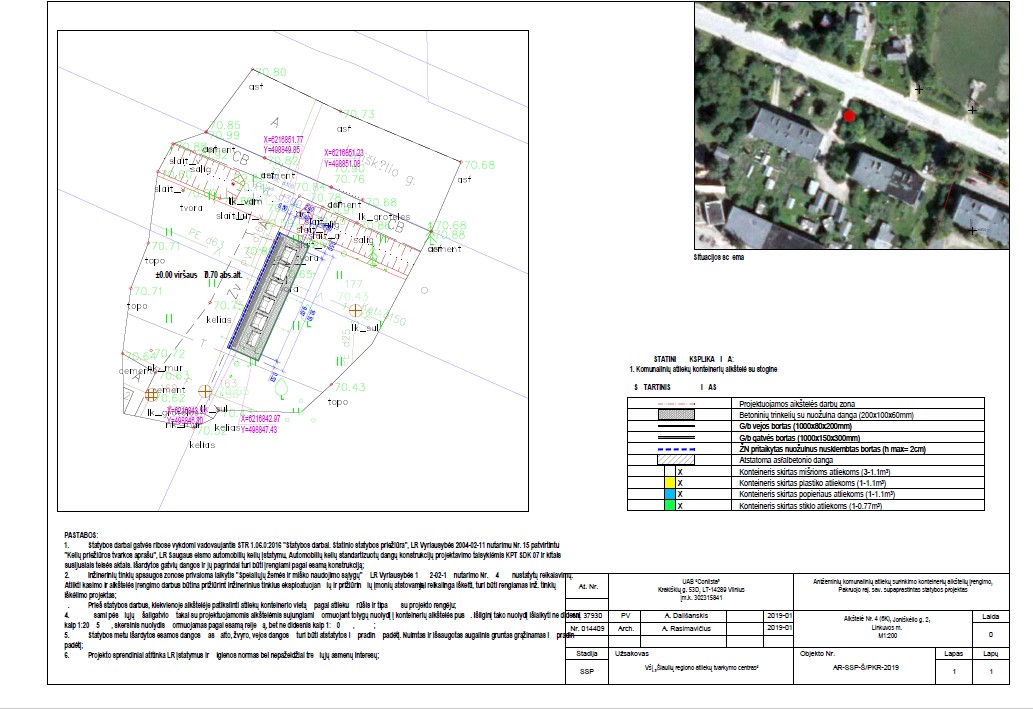1033x709 pixels.
Task: Click the scale text "M1:200"
Action: click(887, 636)
